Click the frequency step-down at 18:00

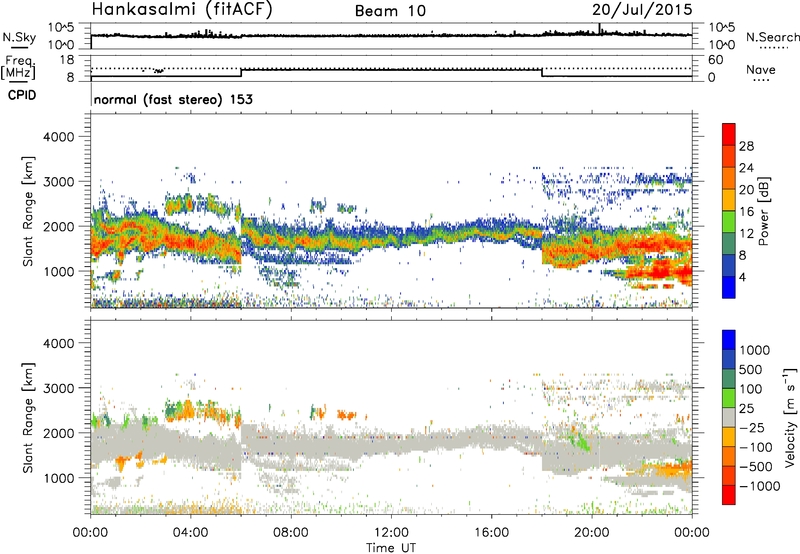(542, 72)
